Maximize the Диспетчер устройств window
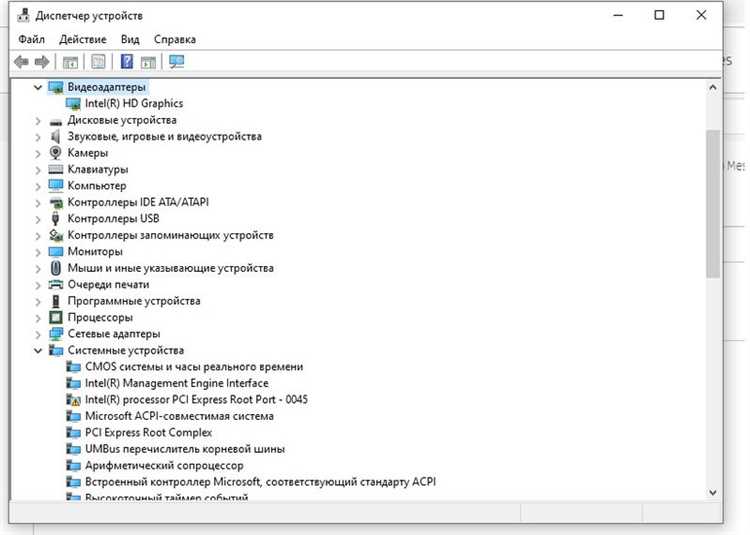Image resolution: width=750 pixels, height=535 pixels. [659, 15]
